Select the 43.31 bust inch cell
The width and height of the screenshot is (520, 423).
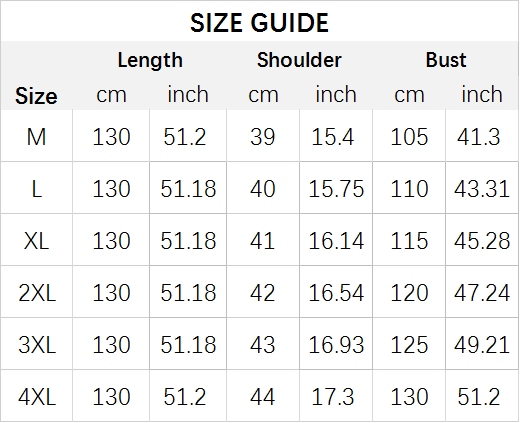482,189
